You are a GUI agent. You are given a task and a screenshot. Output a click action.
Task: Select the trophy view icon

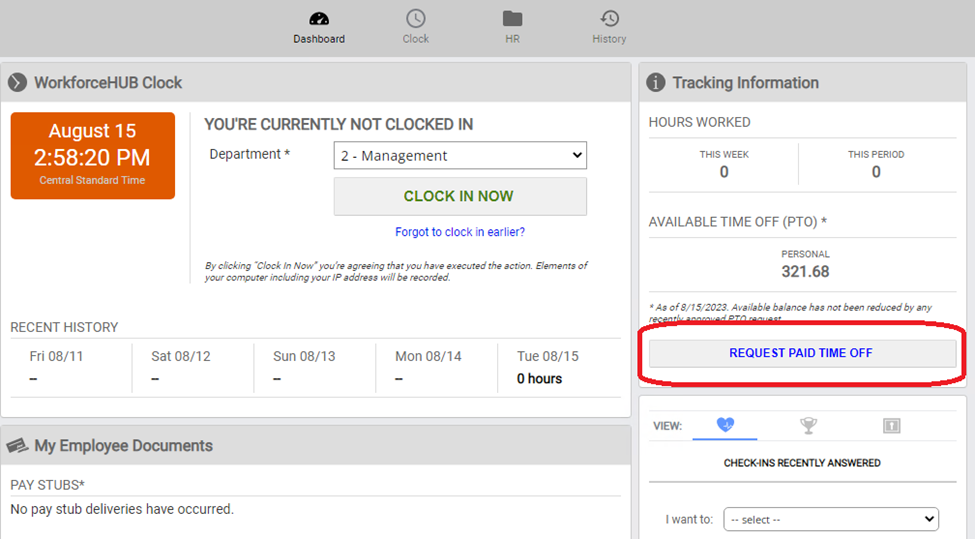(808, 425)
